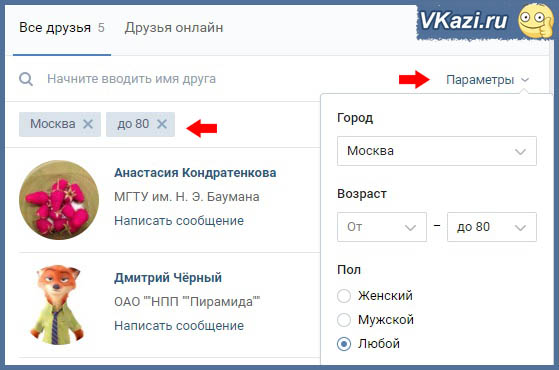Open the Город dropdown showing Москва

point(437,151)
